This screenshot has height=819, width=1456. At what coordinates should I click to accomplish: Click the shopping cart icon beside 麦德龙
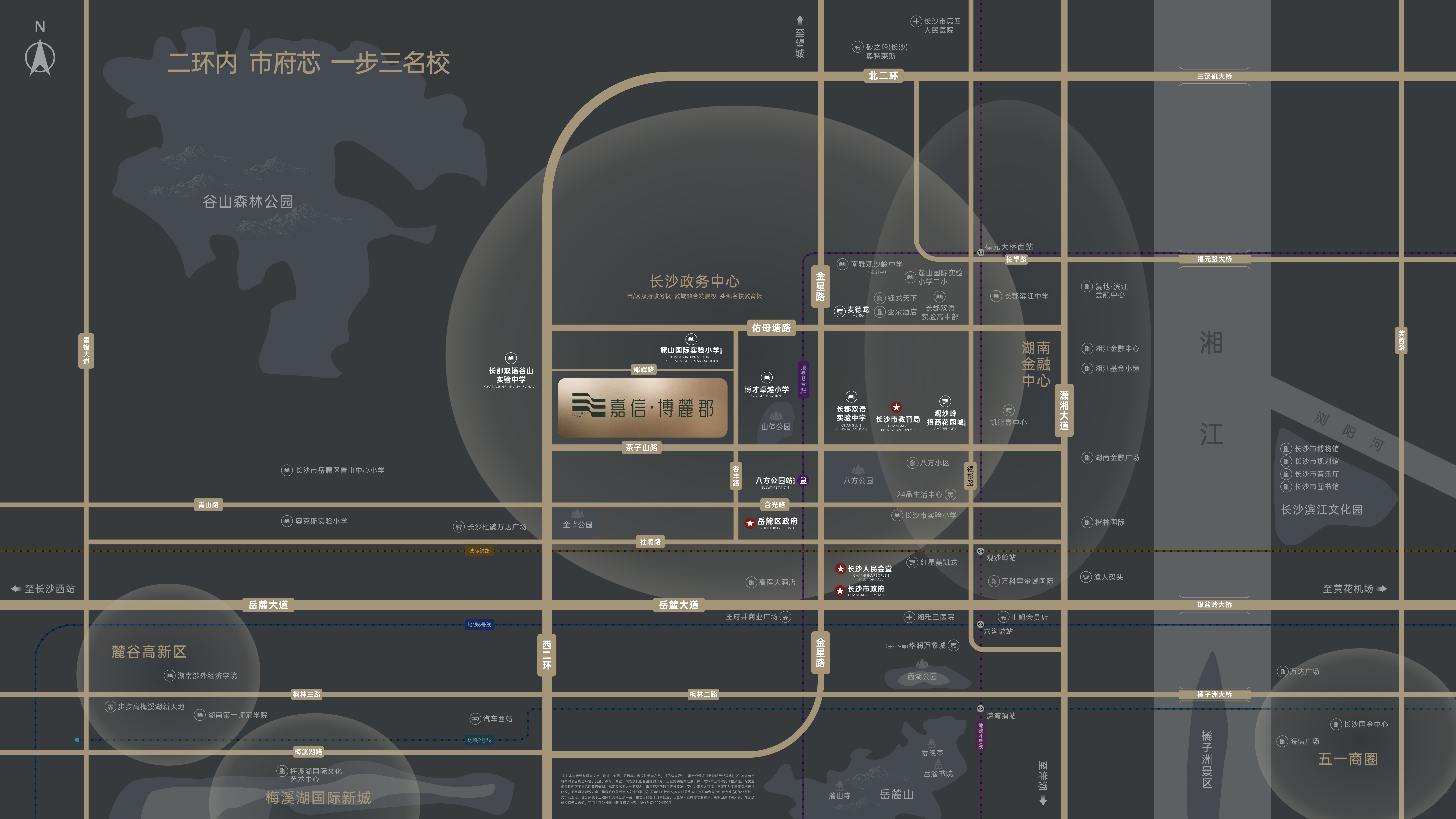pyautogui.click(x=840, y=311)
